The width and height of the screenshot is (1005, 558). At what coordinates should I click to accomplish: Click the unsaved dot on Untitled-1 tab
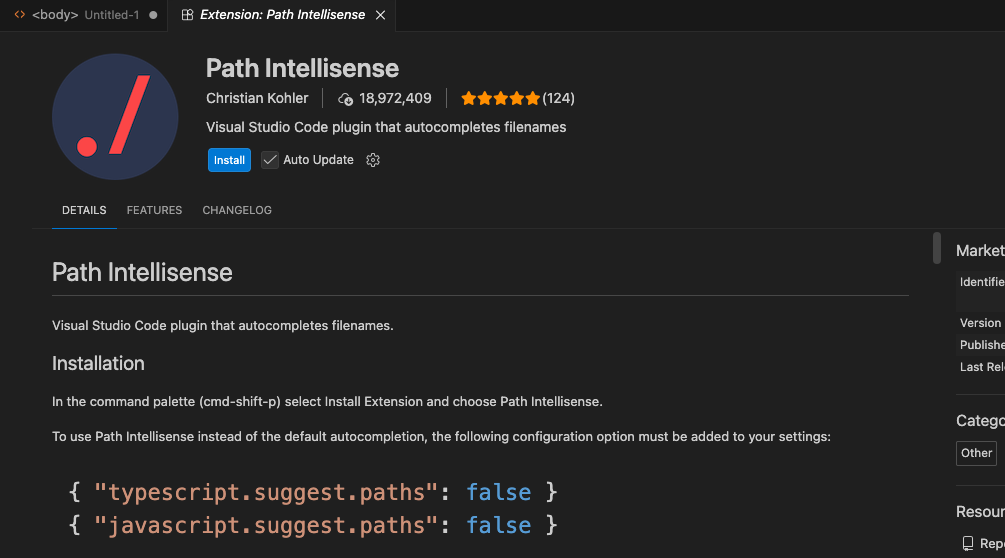tap(153, 15)
